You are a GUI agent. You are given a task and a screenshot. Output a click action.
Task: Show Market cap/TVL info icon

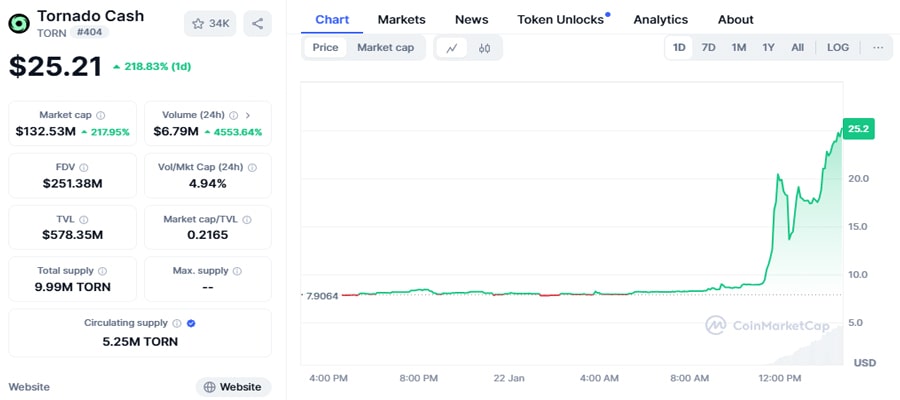pos(247,219)
